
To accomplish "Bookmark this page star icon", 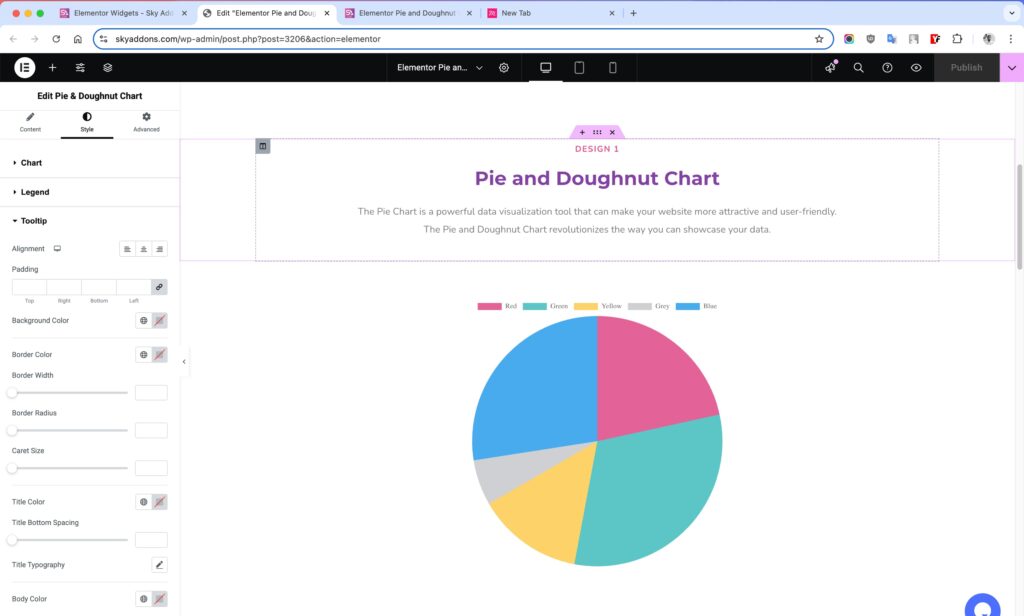I will [x=819, y=39].
